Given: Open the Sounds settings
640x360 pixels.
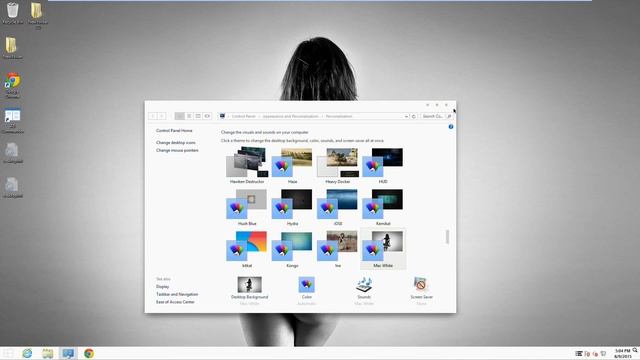Looking at the screenshot, I should click(x=364, y=291).
